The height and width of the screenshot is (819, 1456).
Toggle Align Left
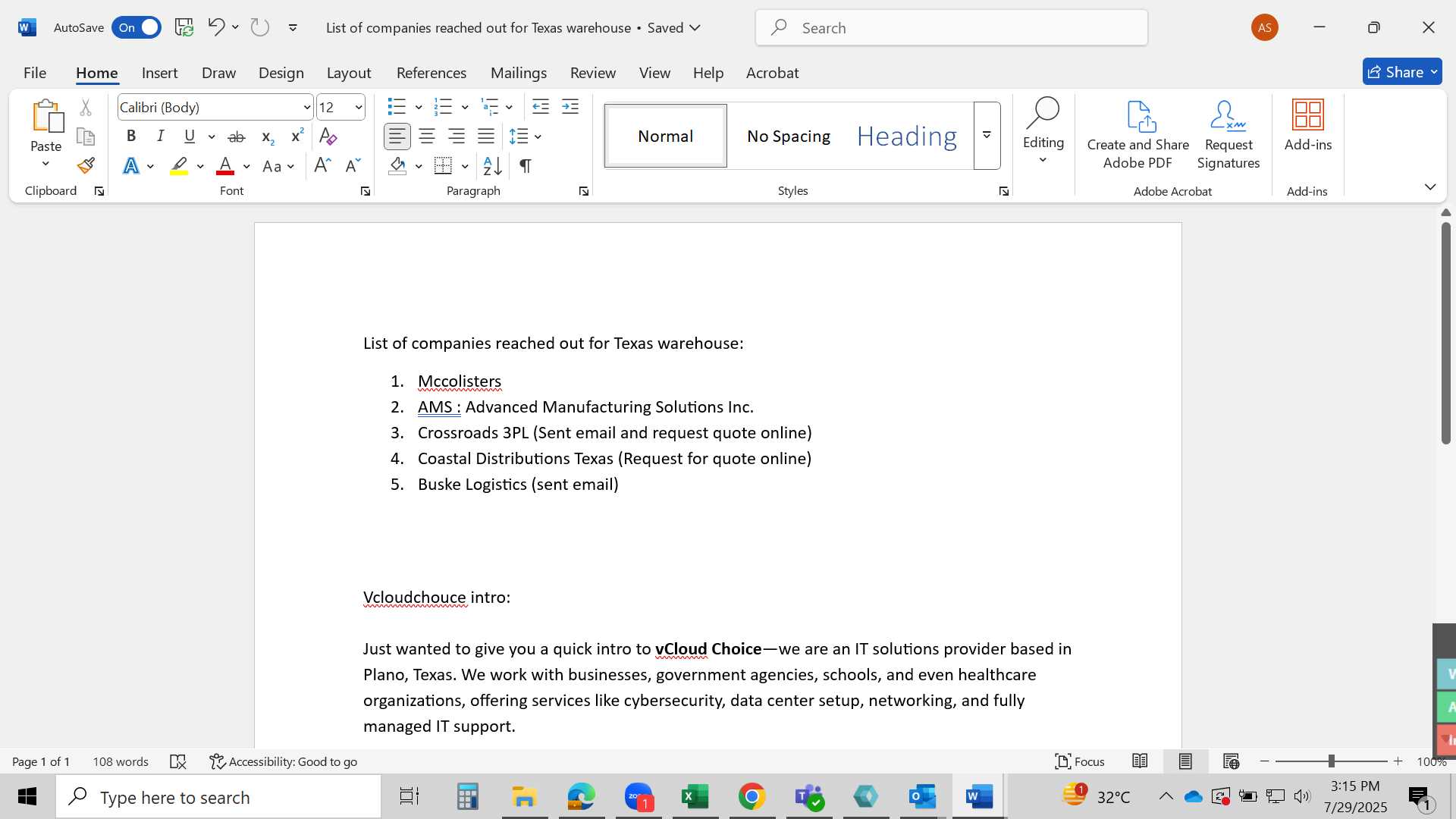click(x=397, y=136)
